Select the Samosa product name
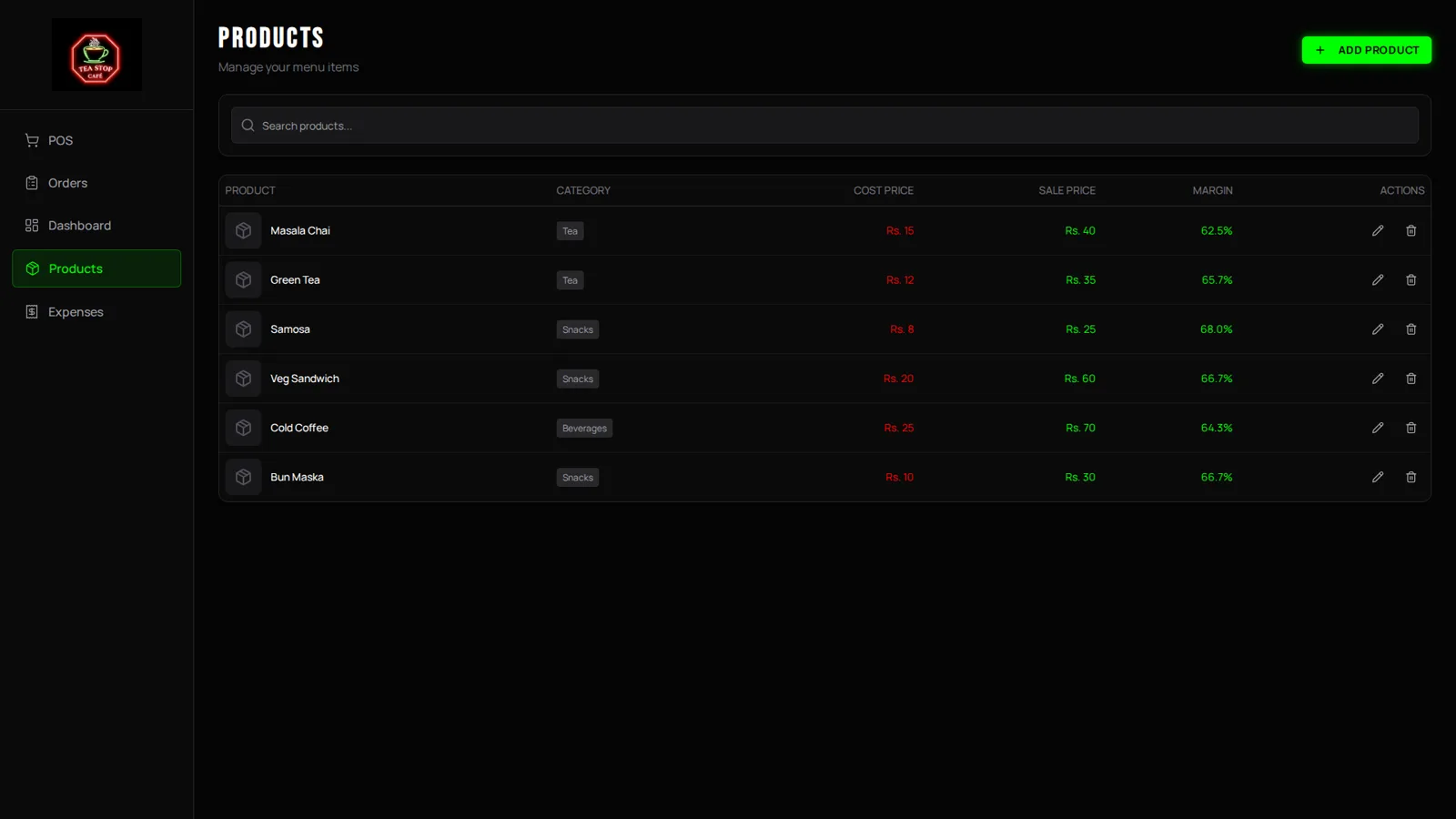Screen dimensions: 1456x819 pyautogui.click(x=290, y=329)
